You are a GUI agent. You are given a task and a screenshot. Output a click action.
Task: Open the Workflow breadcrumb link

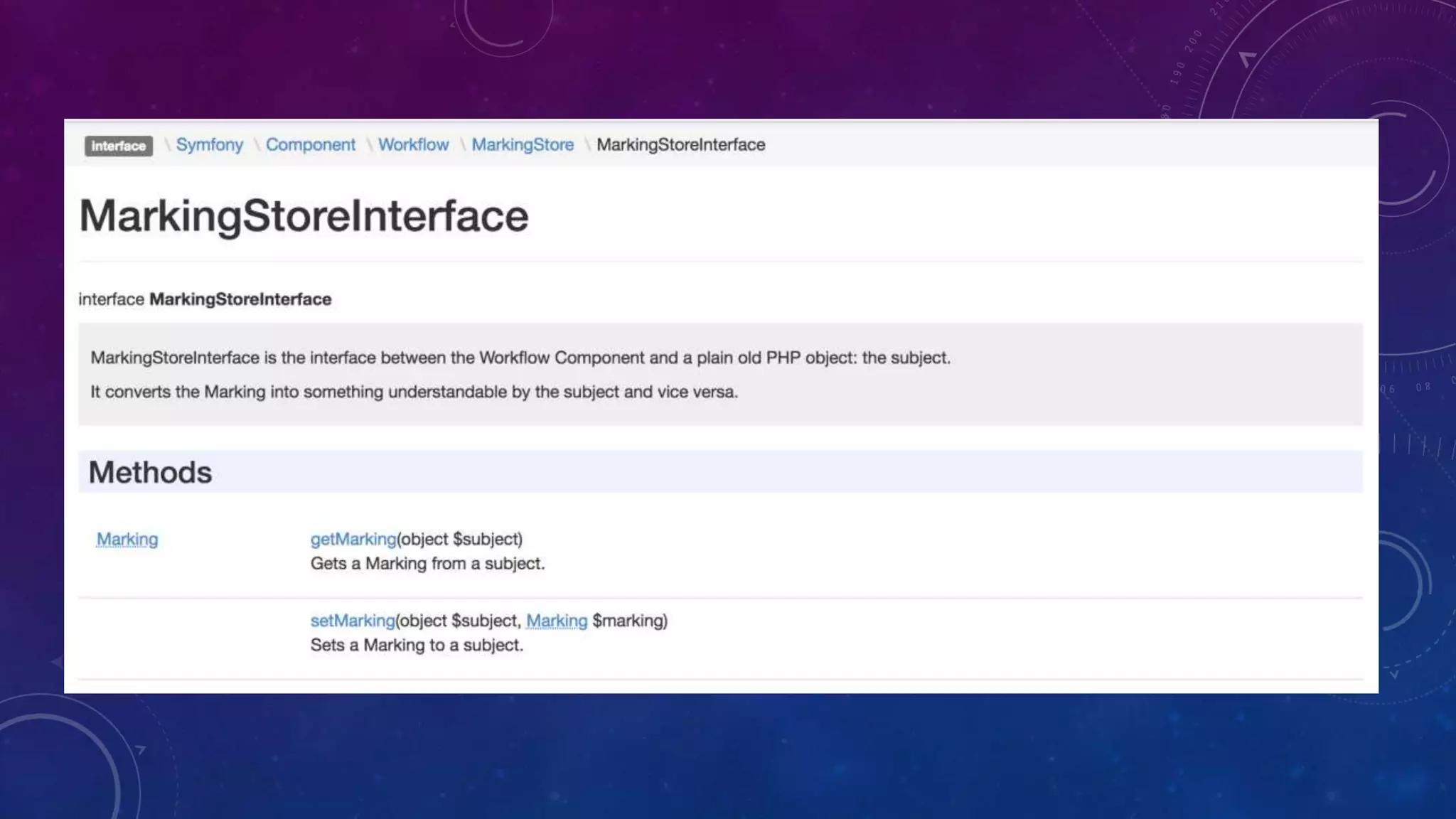point(413,144)
